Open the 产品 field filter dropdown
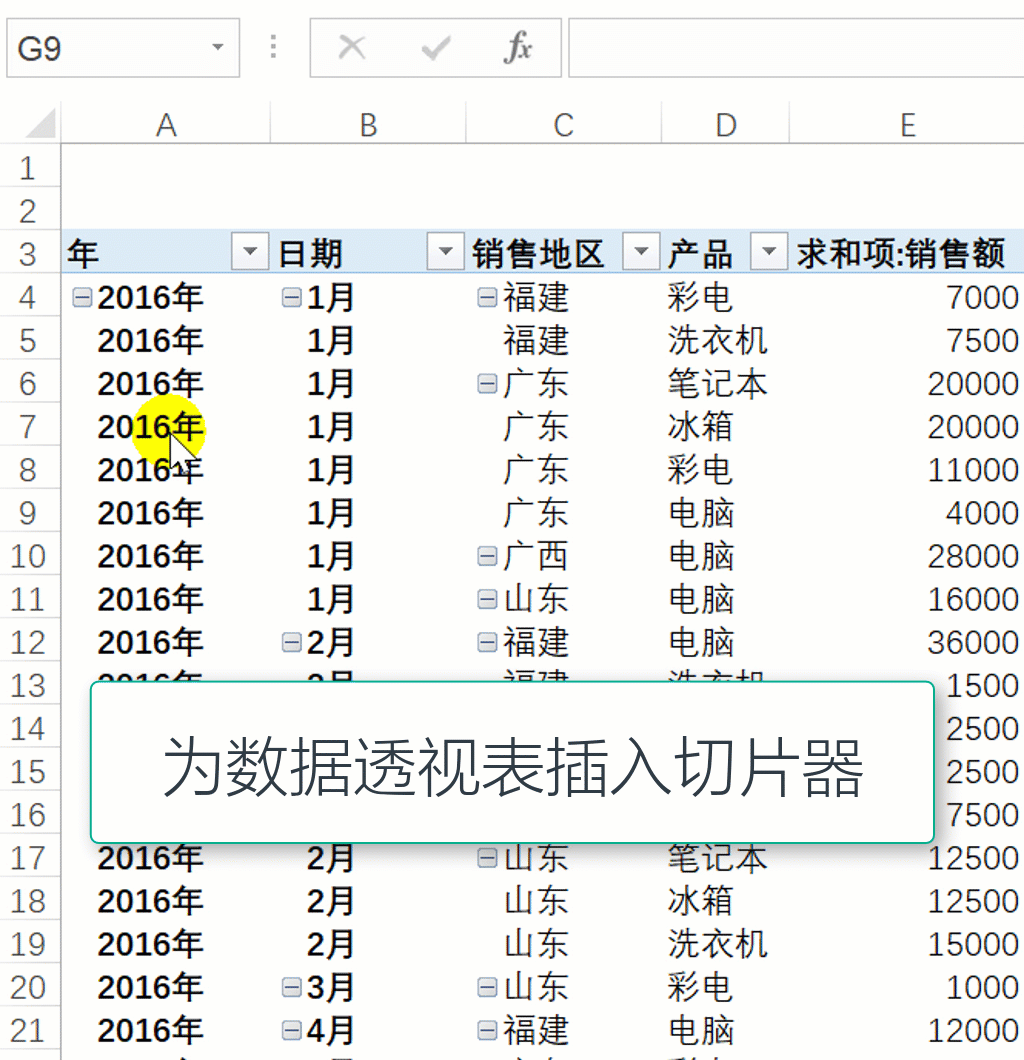The height and width of the screenshot is (1060, 1024). point(768,254)
